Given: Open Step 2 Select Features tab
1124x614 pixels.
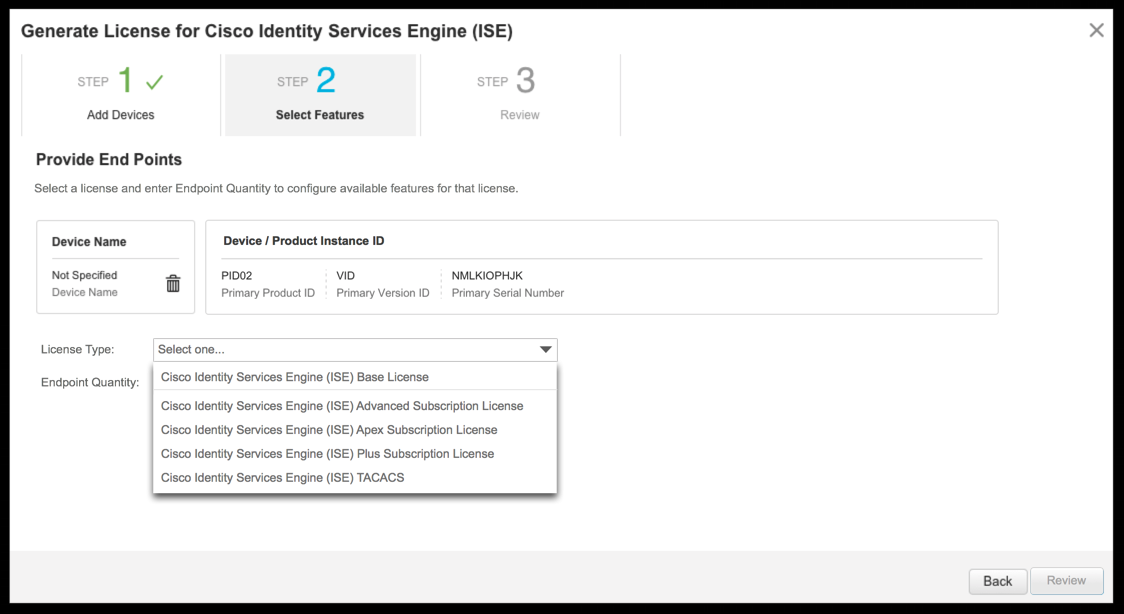Looking at the screenshot, I should click(x=320, y=95).
